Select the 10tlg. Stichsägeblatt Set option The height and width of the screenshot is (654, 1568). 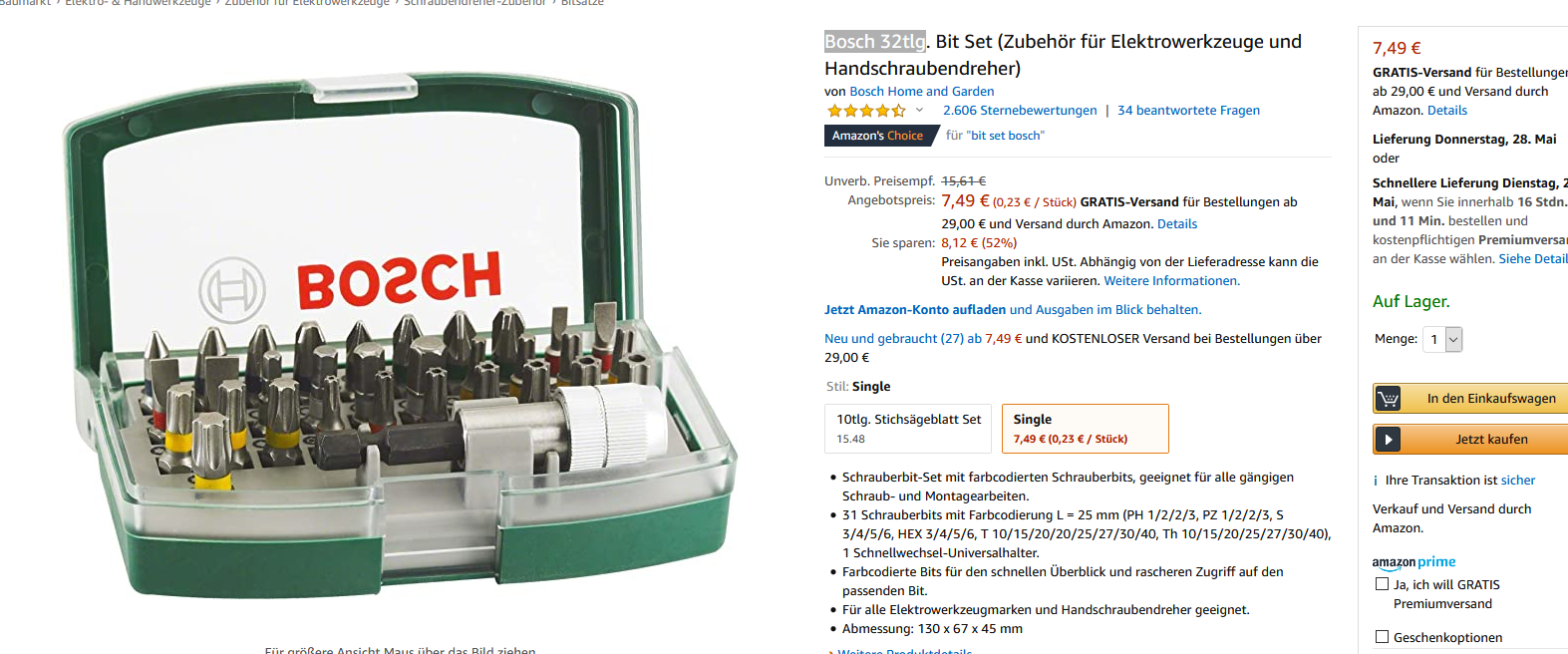(908, 429)
